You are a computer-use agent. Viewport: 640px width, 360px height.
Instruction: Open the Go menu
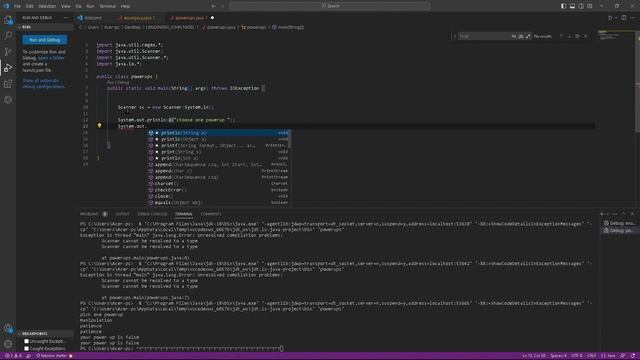click(x=78, y=6)
